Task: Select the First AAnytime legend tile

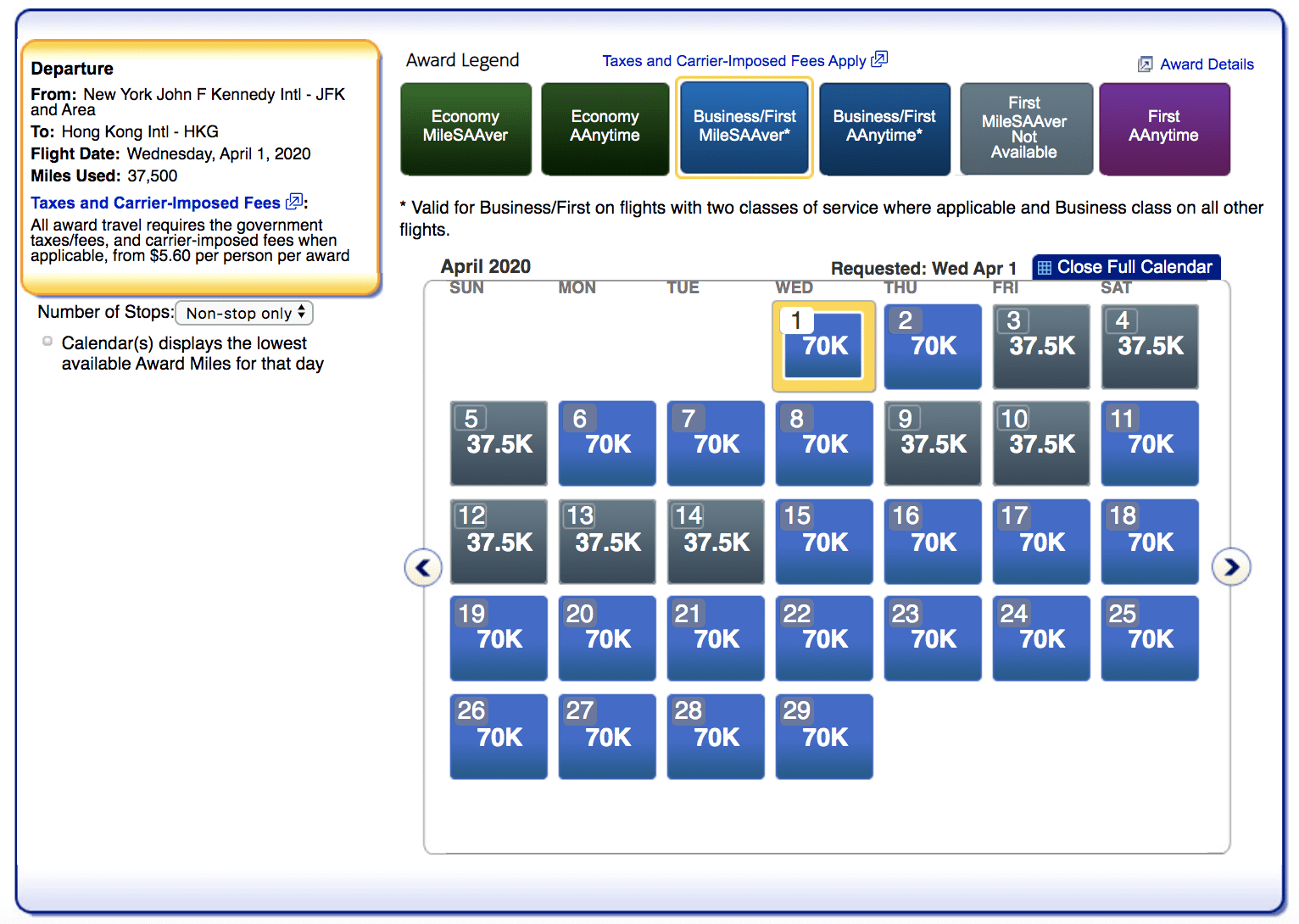Action: (1163, 128)
